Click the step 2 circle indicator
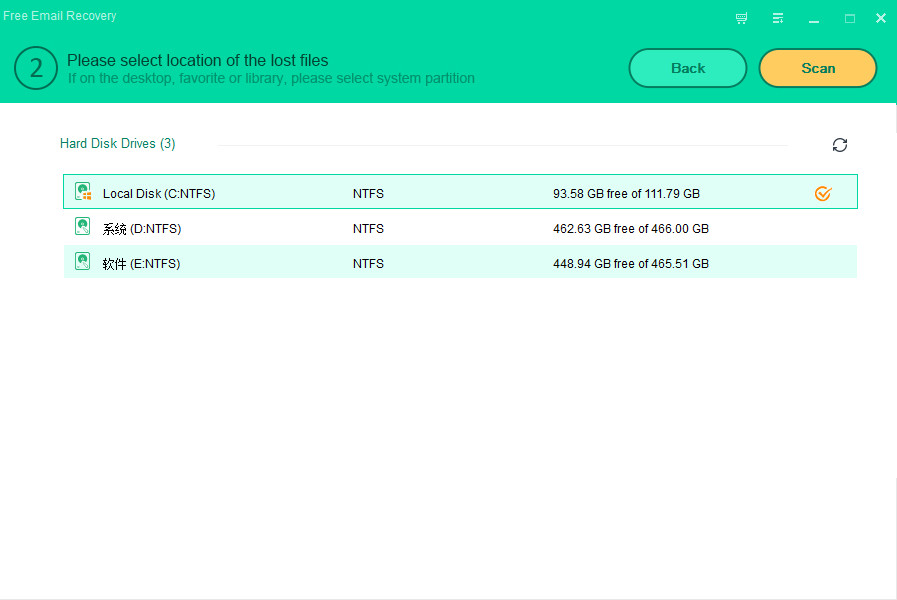This screenshot has height=600, width=897. coord(35,68)
